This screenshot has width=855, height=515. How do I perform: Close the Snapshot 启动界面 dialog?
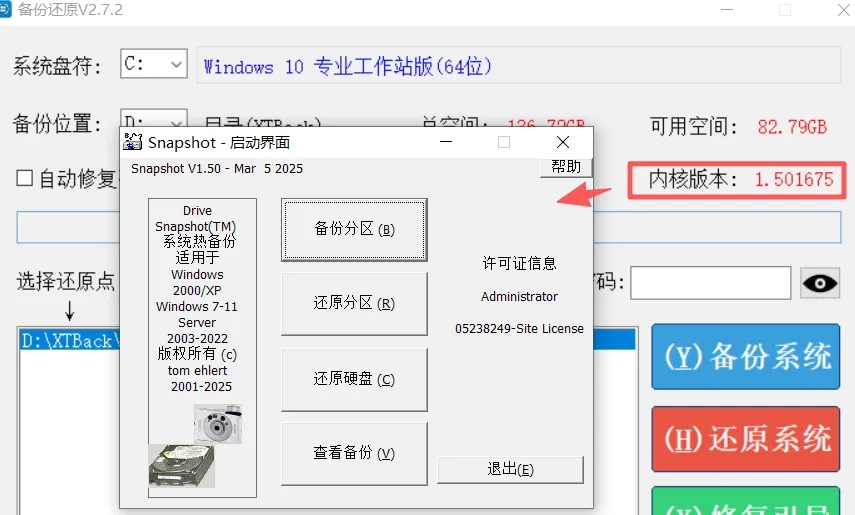pos(563,142)
